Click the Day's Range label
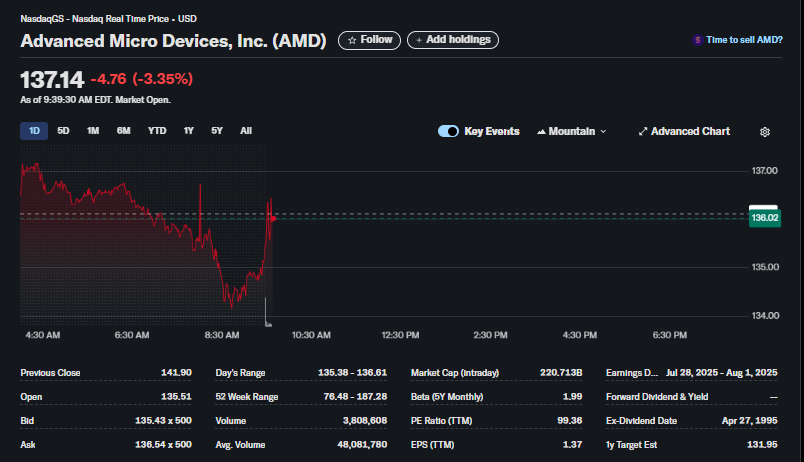This screenshot has width=804, height=462. pyautogui.click(x=240, y=373)
